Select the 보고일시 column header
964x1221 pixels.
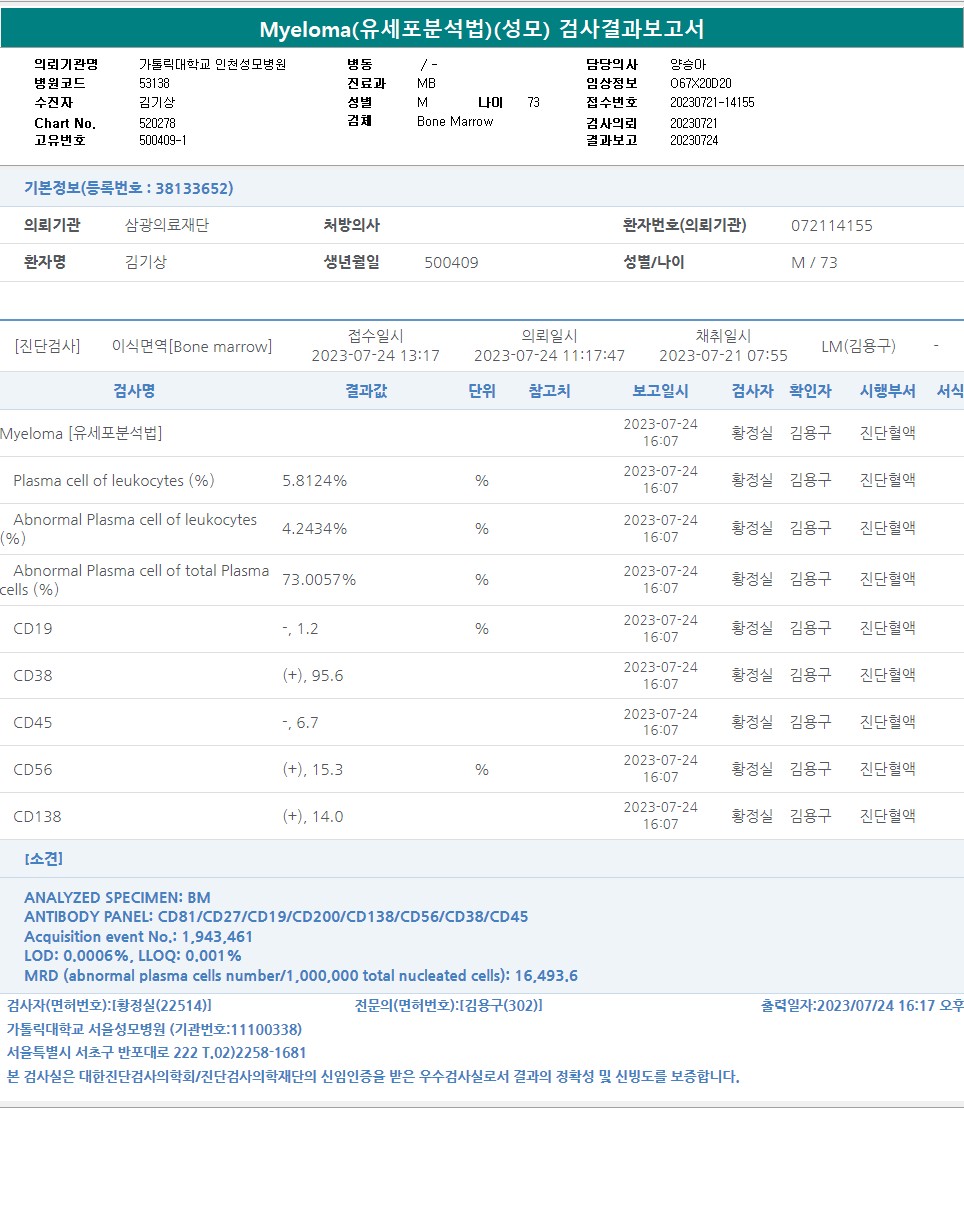[x=660, y=391]
